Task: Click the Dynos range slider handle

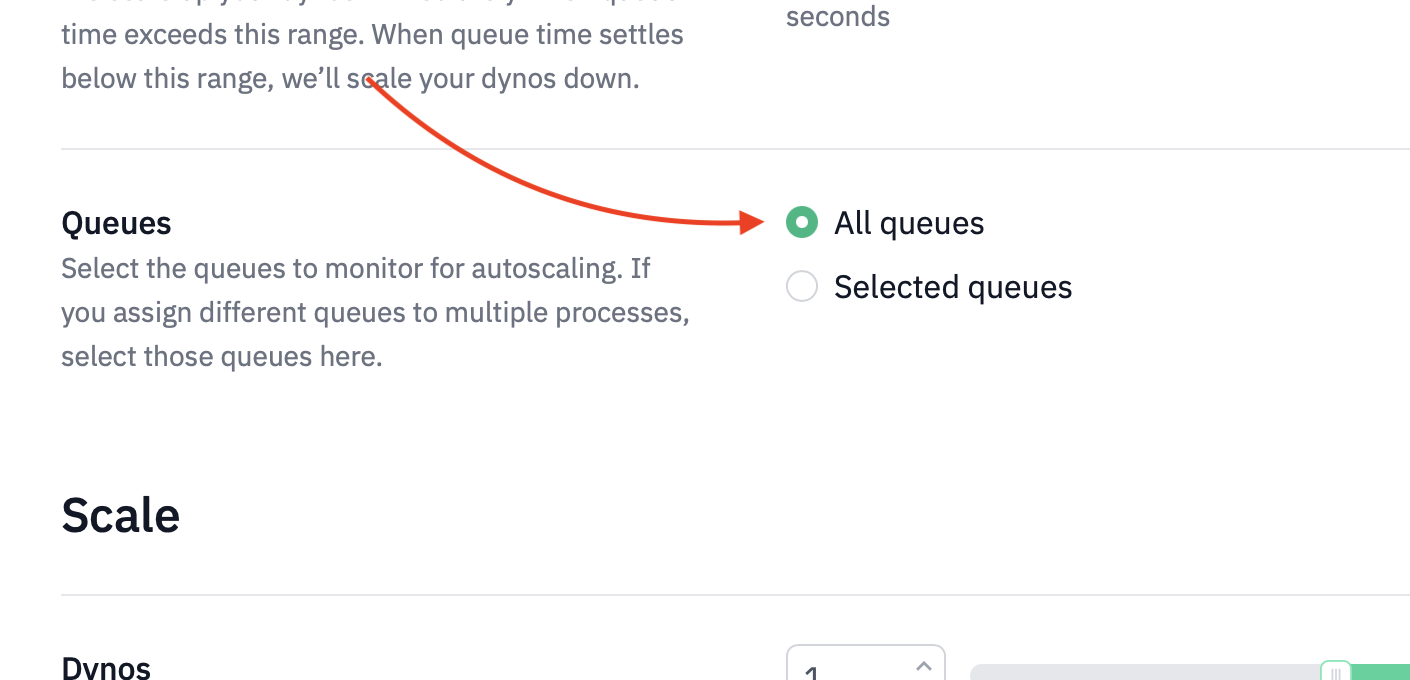Action: (x=1335, y=671)
